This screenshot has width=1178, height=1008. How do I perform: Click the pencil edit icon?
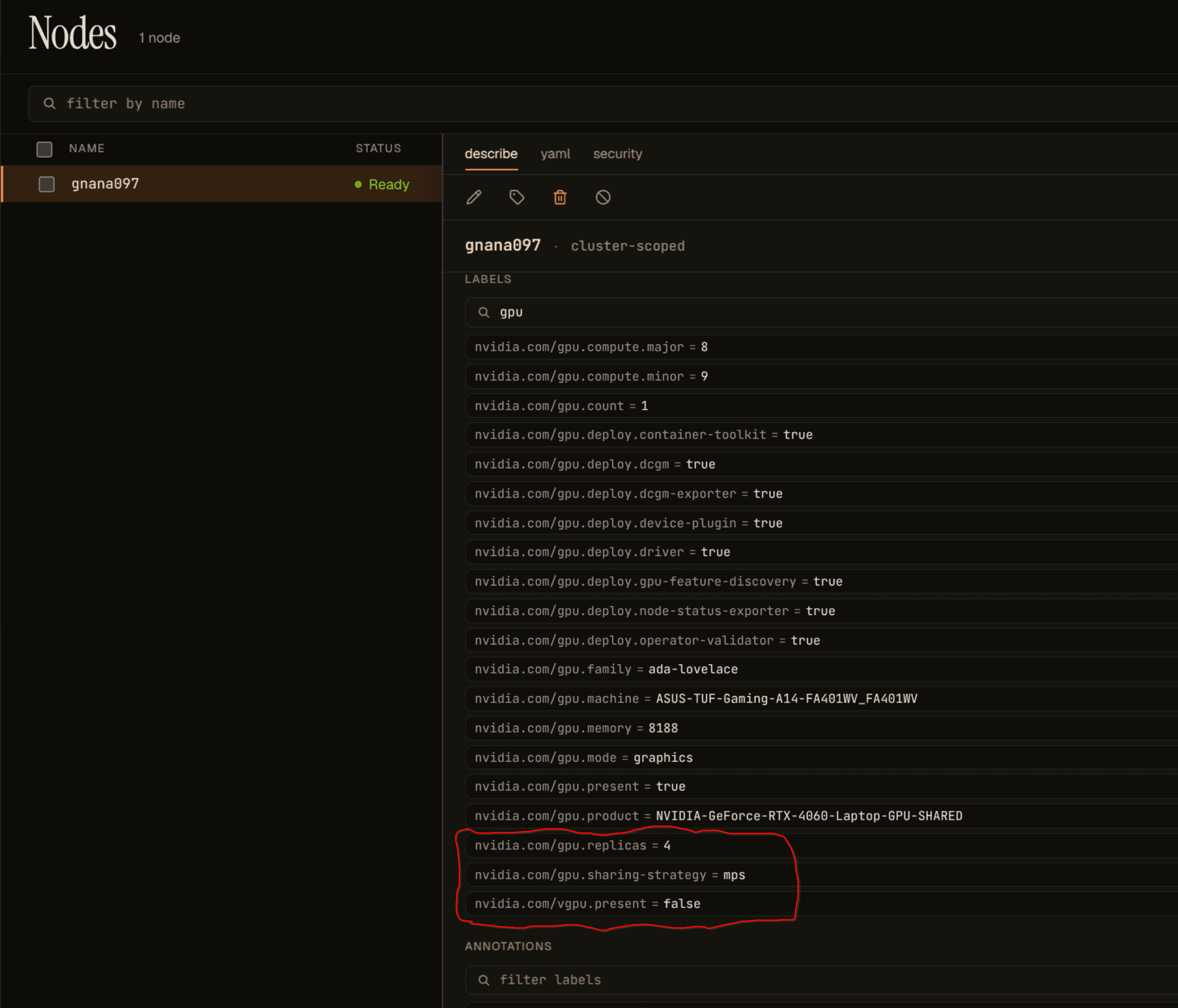474,197
